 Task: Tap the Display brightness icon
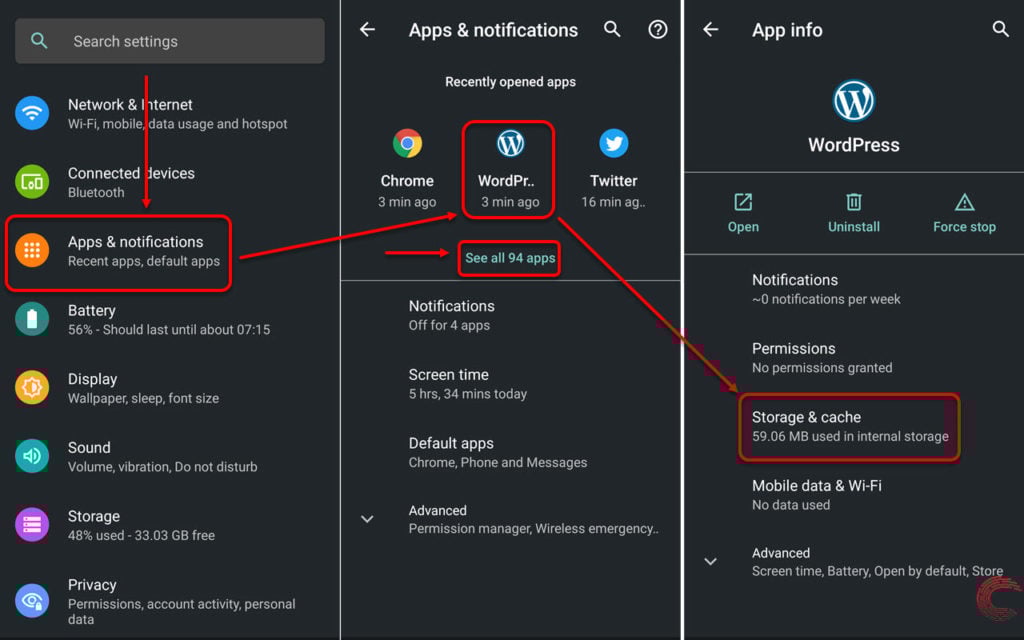tap(32, 387)
